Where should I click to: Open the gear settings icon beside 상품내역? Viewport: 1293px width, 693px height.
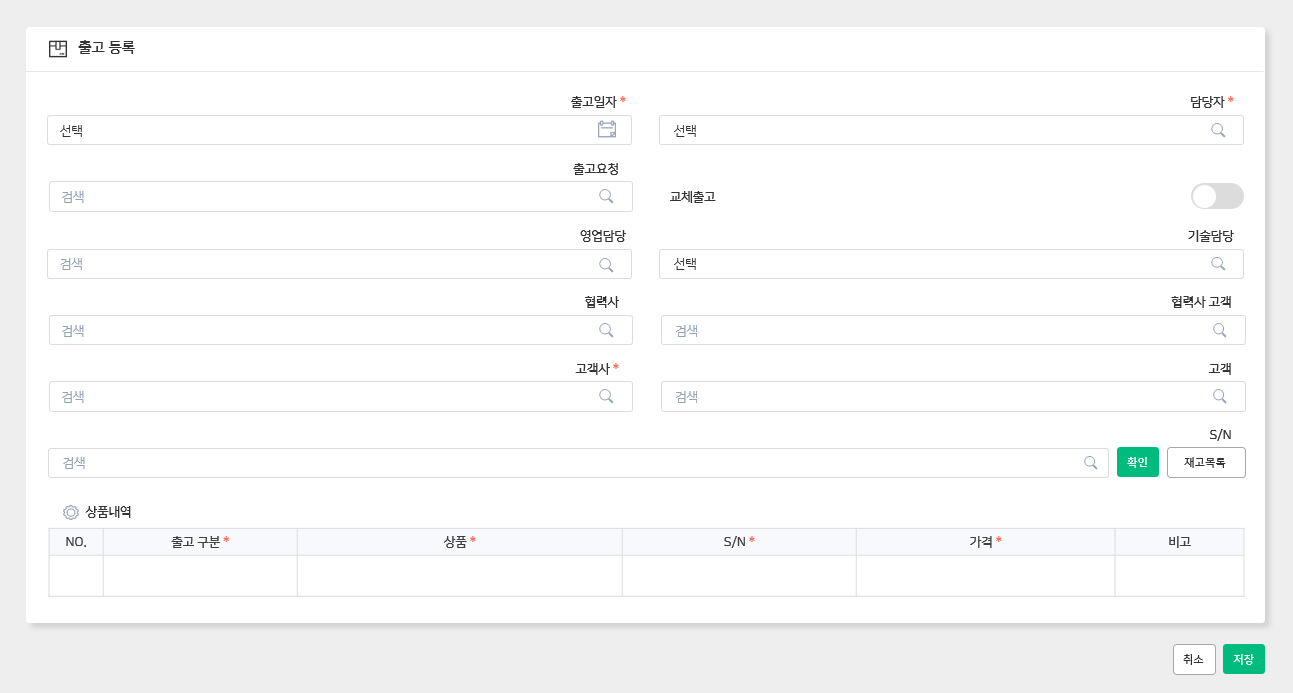click(71, 512)
